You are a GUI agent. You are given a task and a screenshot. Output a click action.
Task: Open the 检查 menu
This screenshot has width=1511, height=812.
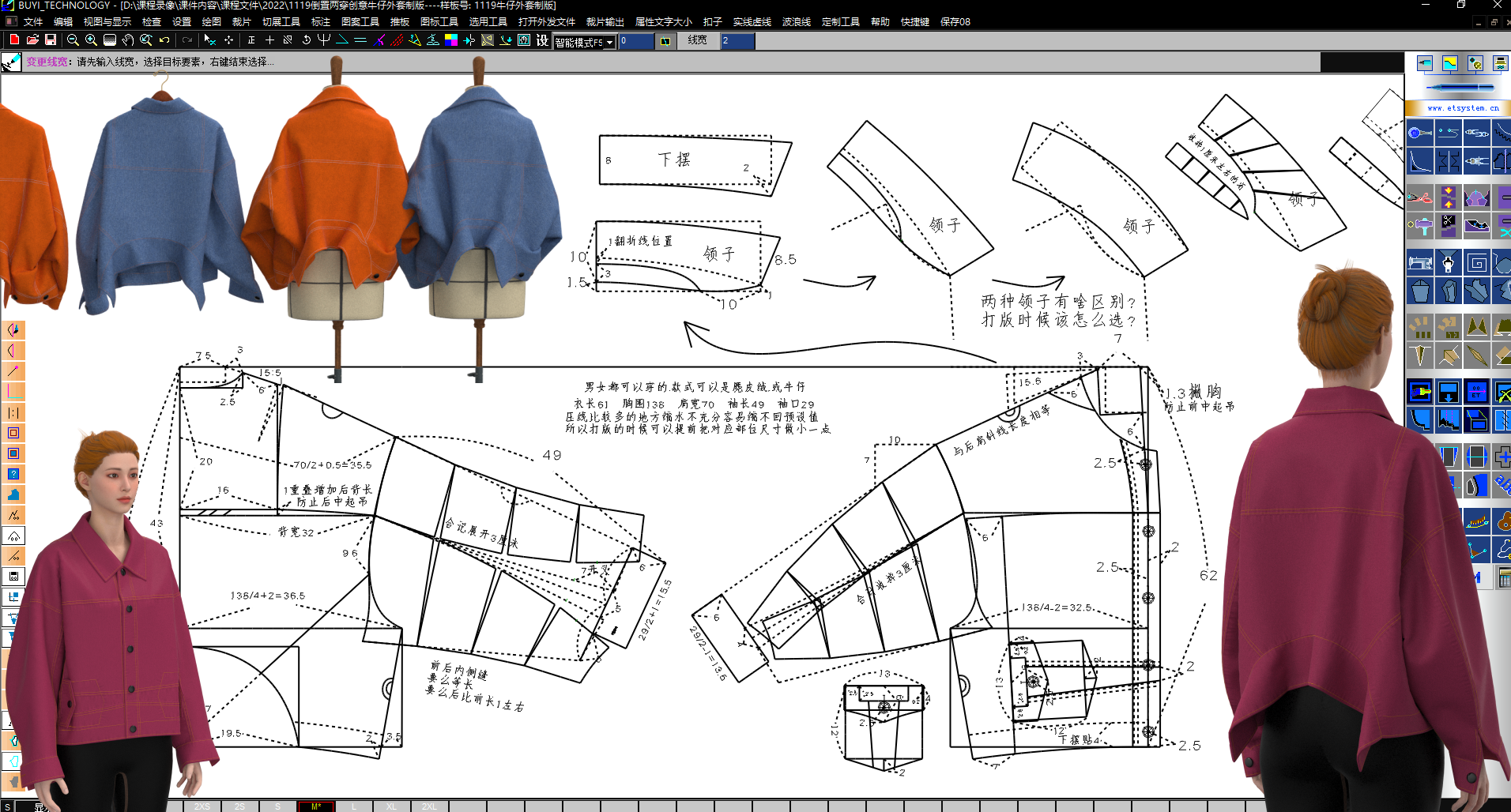coord(152,22)
